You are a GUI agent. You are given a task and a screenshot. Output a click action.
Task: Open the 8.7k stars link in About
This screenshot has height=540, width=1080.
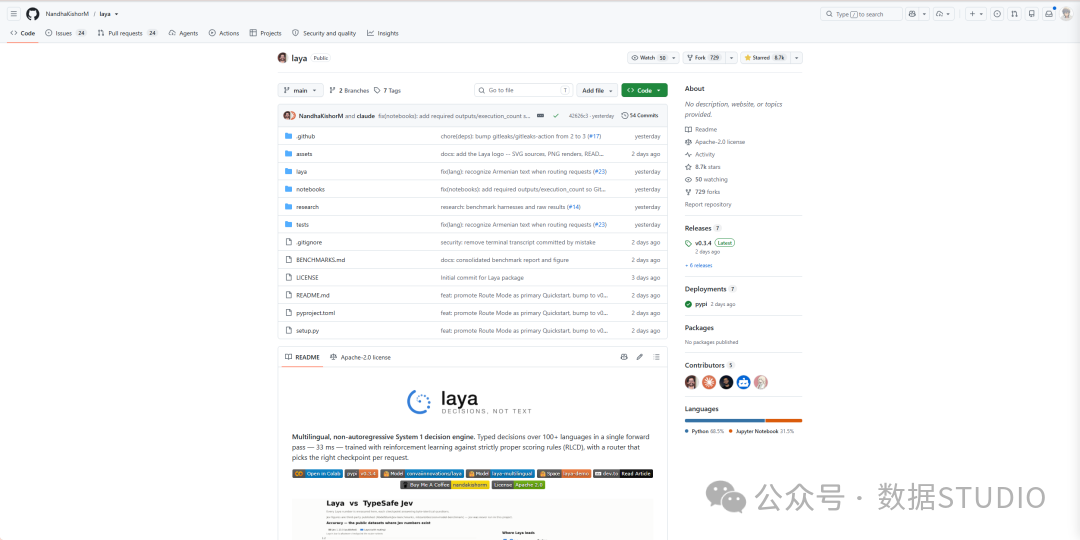[x=701, y=167]
